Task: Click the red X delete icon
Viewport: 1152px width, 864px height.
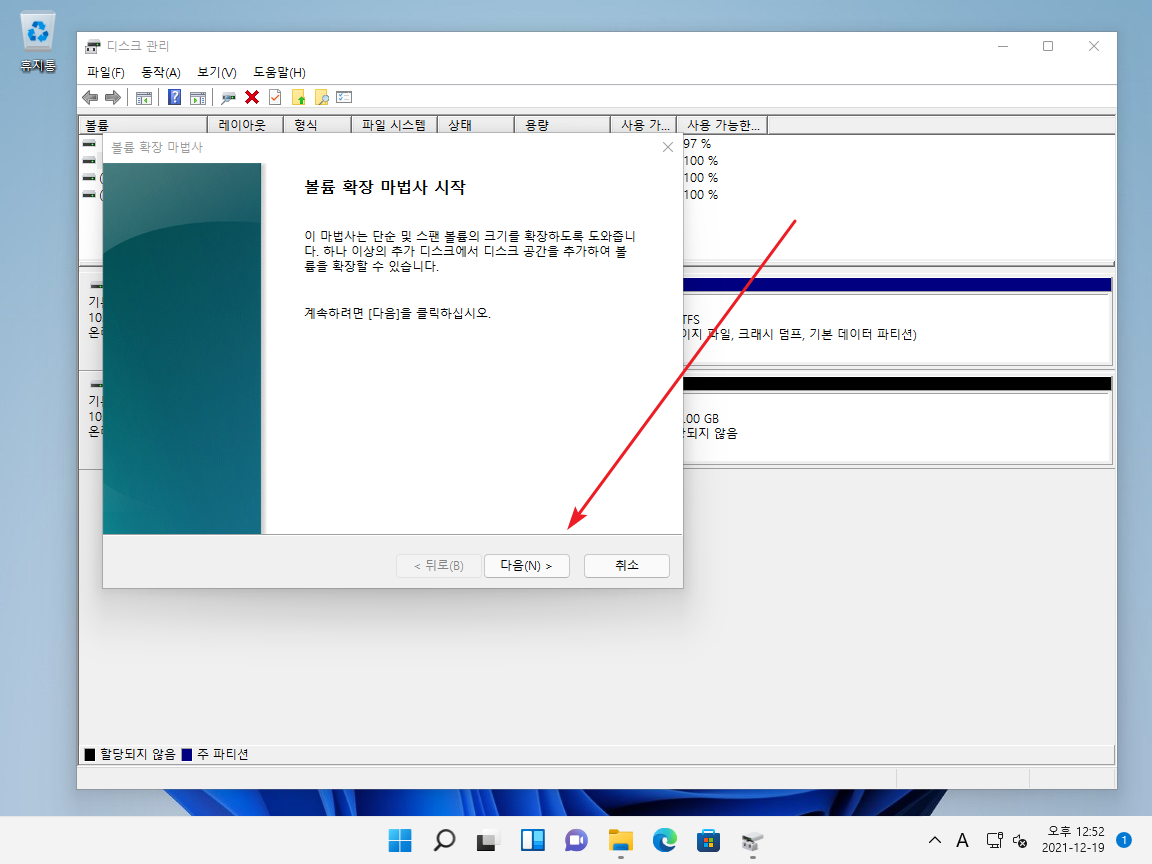Action: [252, 97]
